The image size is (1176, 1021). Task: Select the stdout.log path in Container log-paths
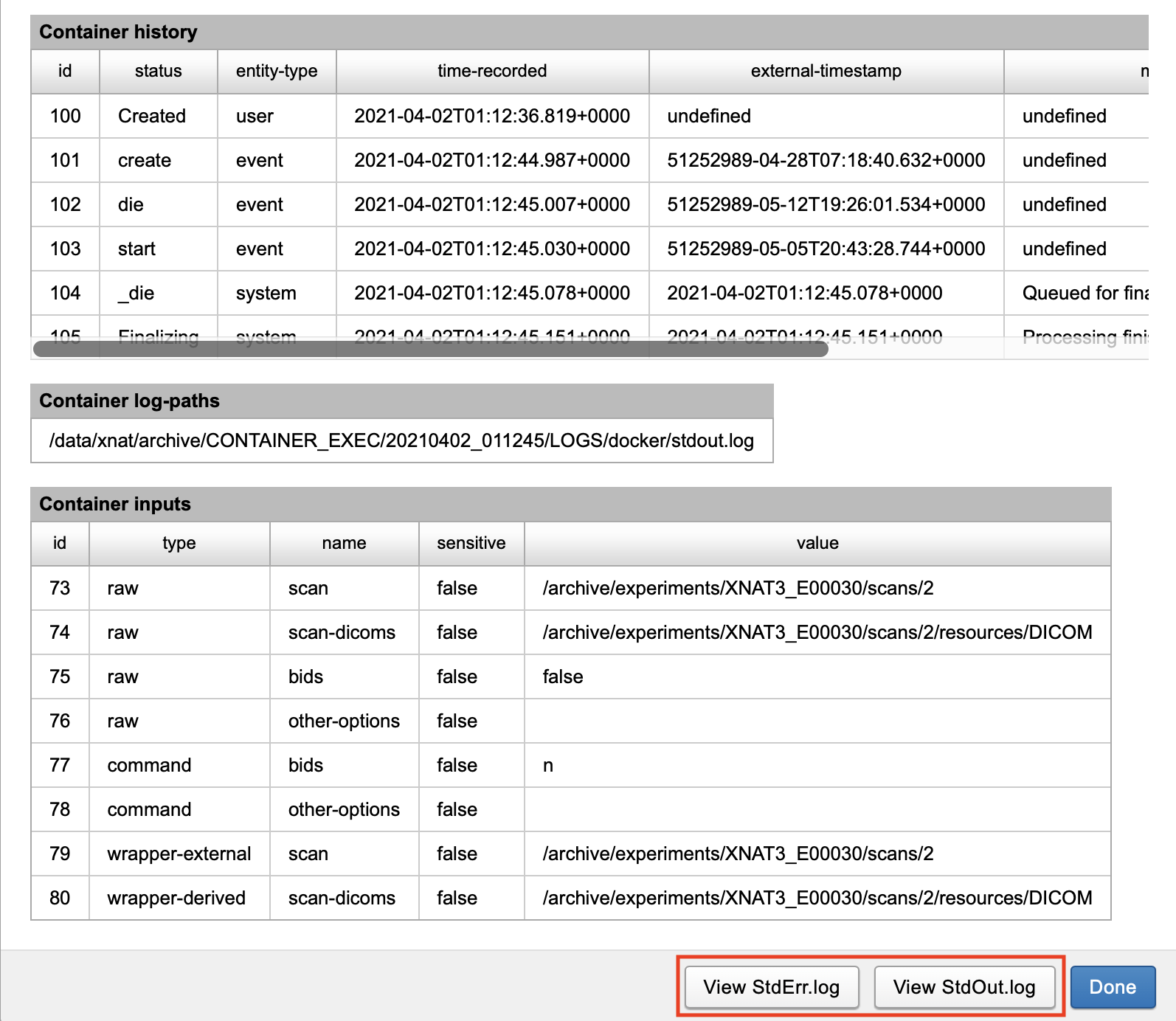pos(401,440)
